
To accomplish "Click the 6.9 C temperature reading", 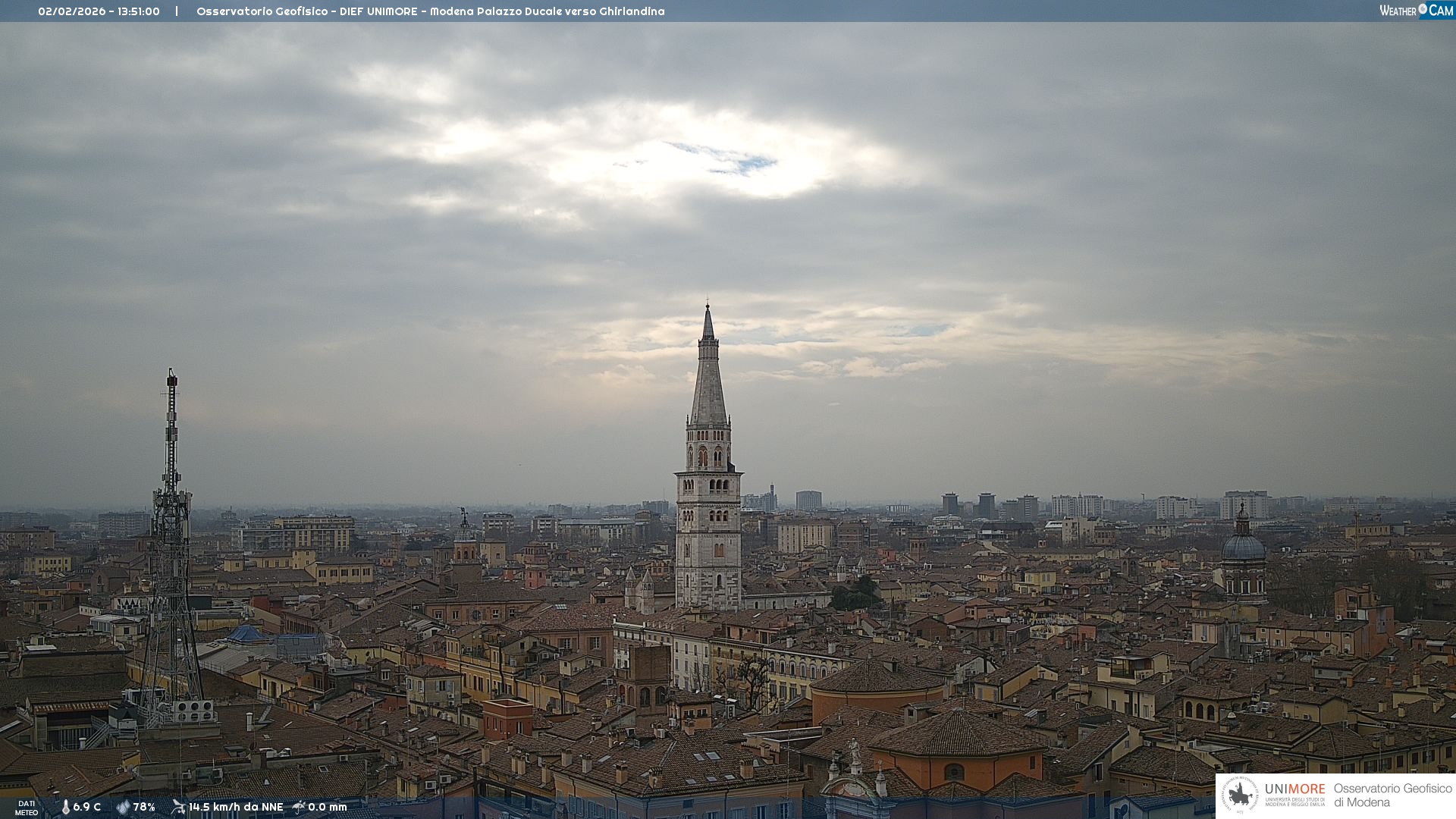I will click(86, 807).
